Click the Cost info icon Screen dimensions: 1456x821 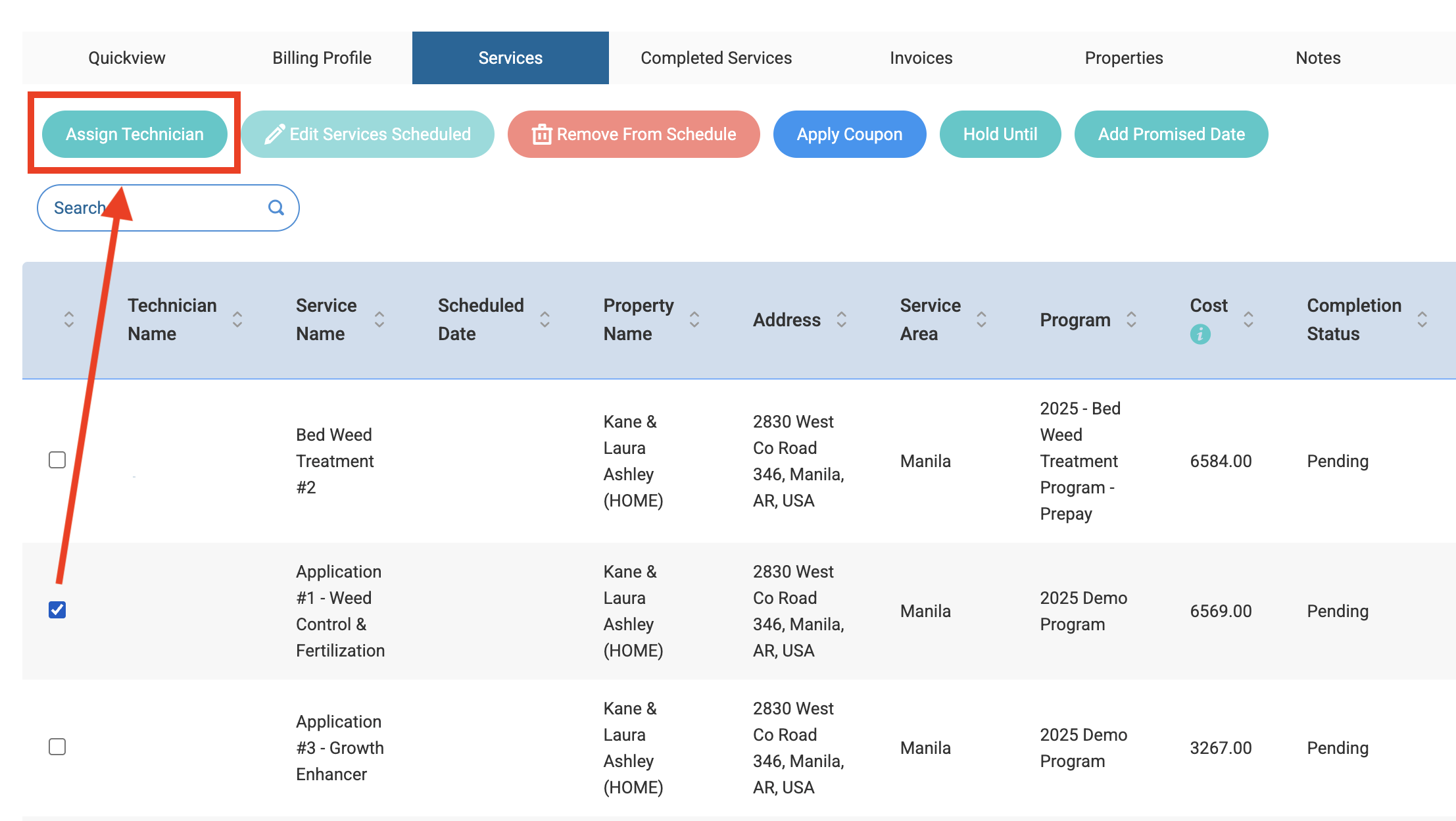pyautogui.click(x=1200, y=334)
